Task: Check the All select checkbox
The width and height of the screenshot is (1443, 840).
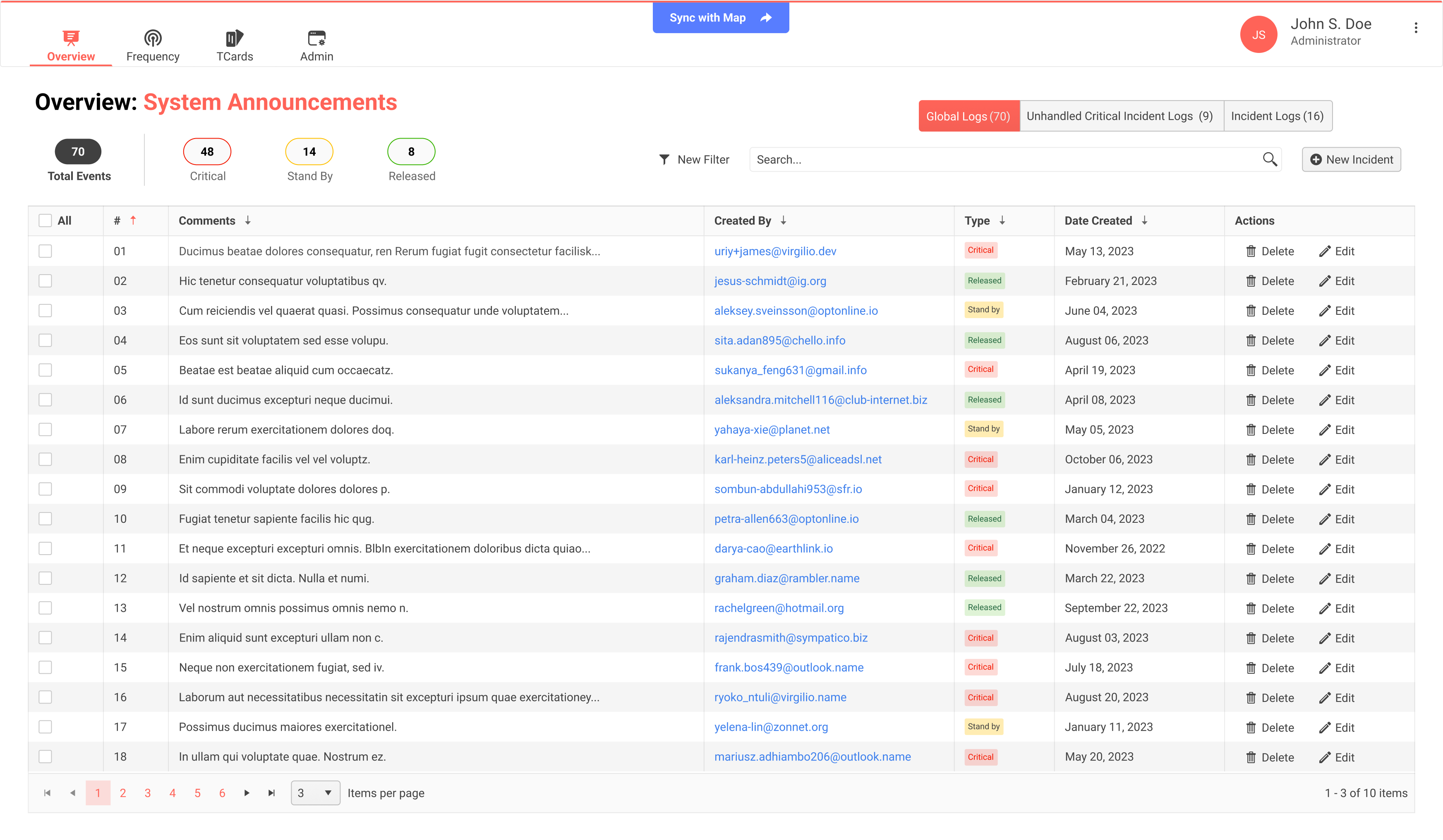Action: (45, 221)
